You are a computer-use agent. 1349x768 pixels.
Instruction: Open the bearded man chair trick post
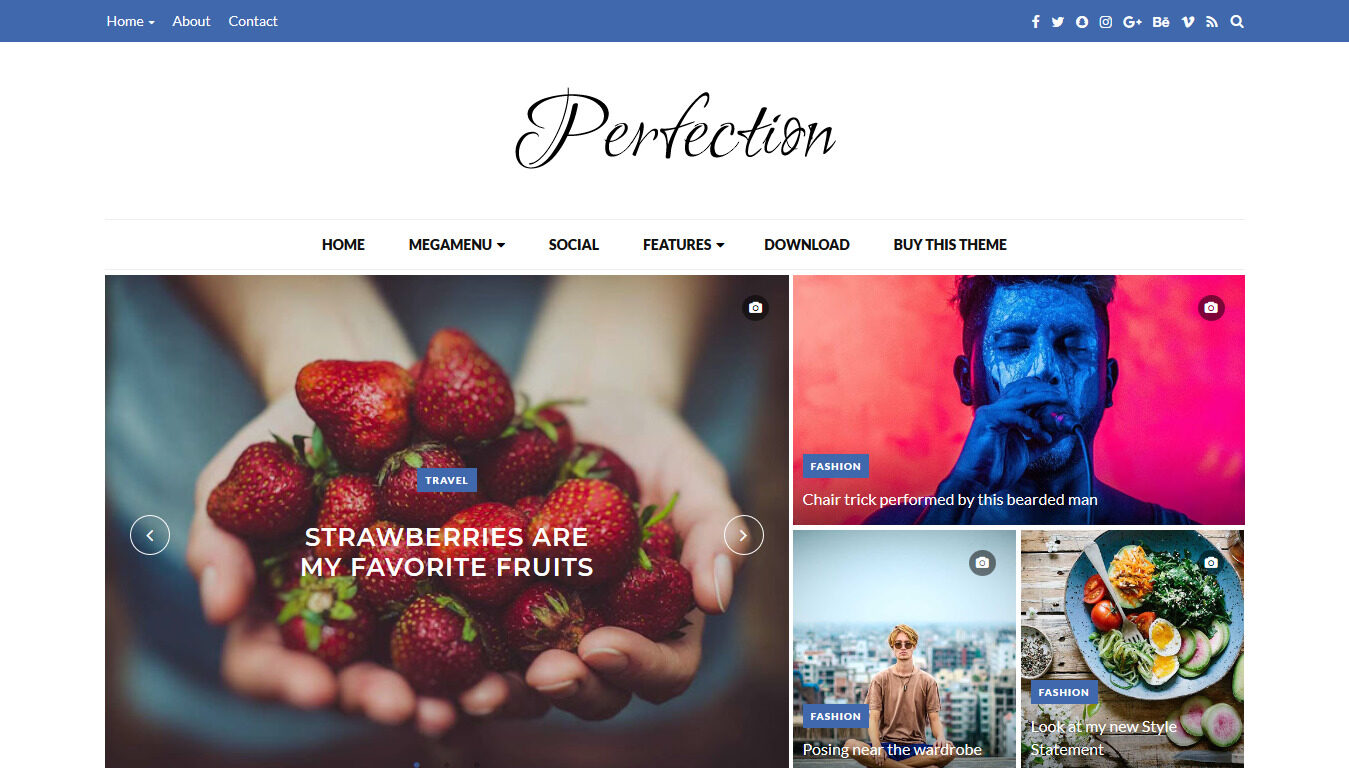pyautogui.click(x=950, y=499)
